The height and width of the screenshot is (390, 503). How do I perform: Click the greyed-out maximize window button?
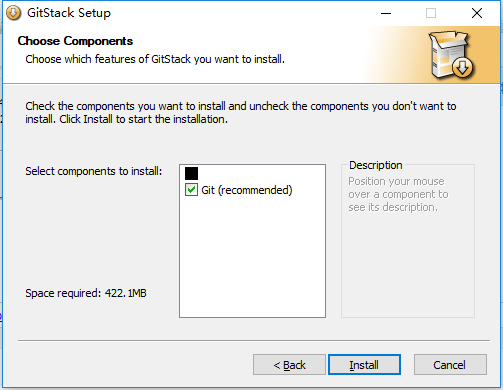pos(431,13)
